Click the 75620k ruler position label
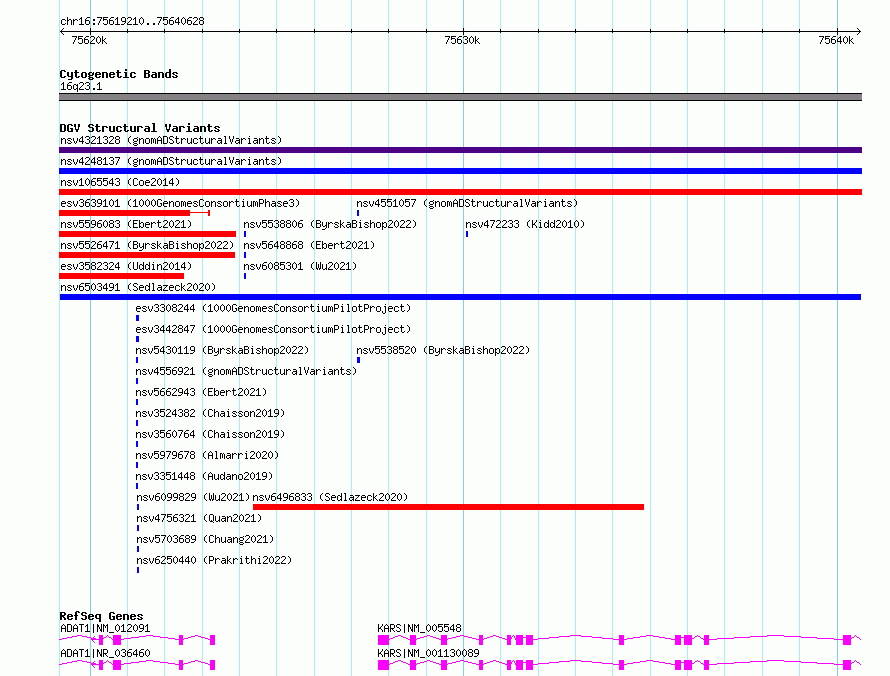Viewport: 890px width, 676px height. tap(89, 40)
